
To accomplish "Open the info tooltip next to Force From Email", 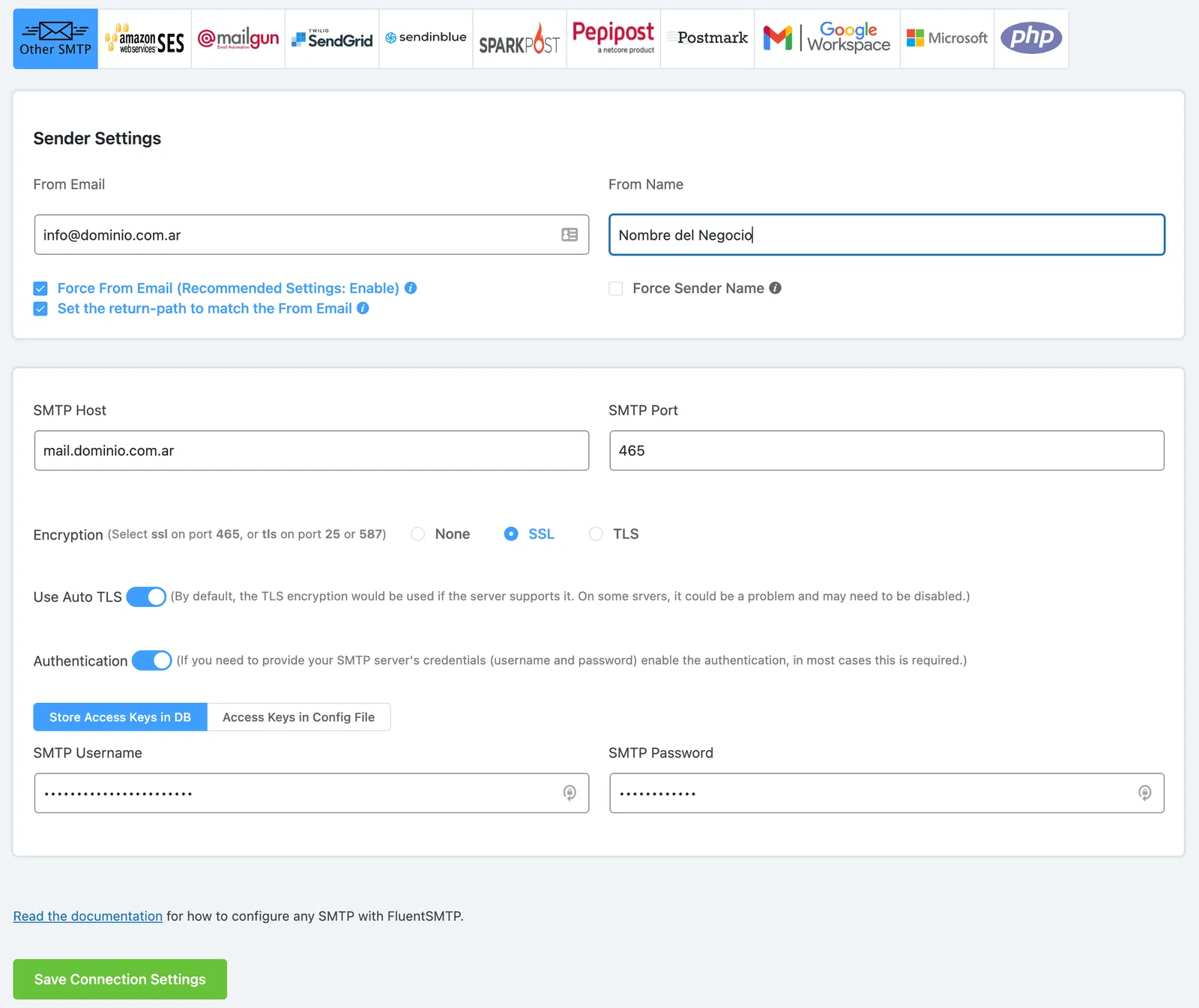I will pos(410,288).
